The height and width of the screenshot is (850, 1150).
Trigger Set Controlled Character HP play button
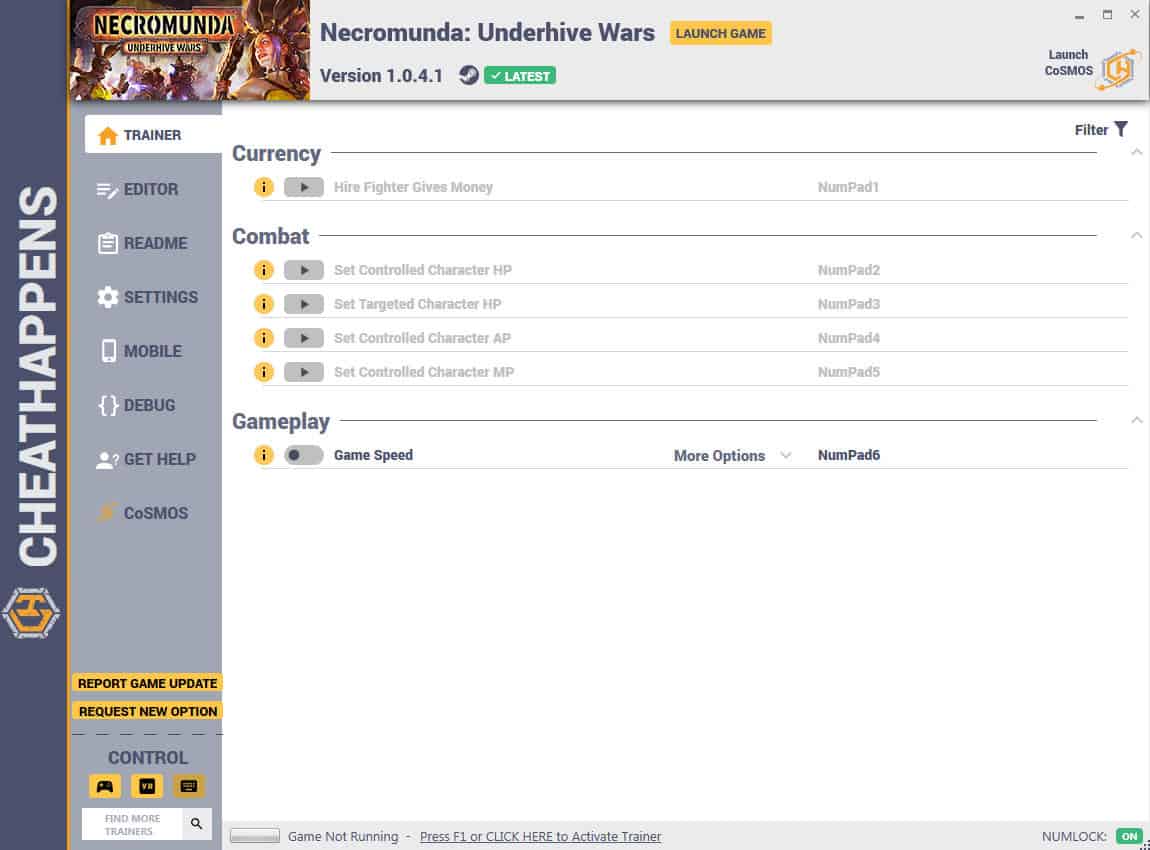(x=304, y=270)
